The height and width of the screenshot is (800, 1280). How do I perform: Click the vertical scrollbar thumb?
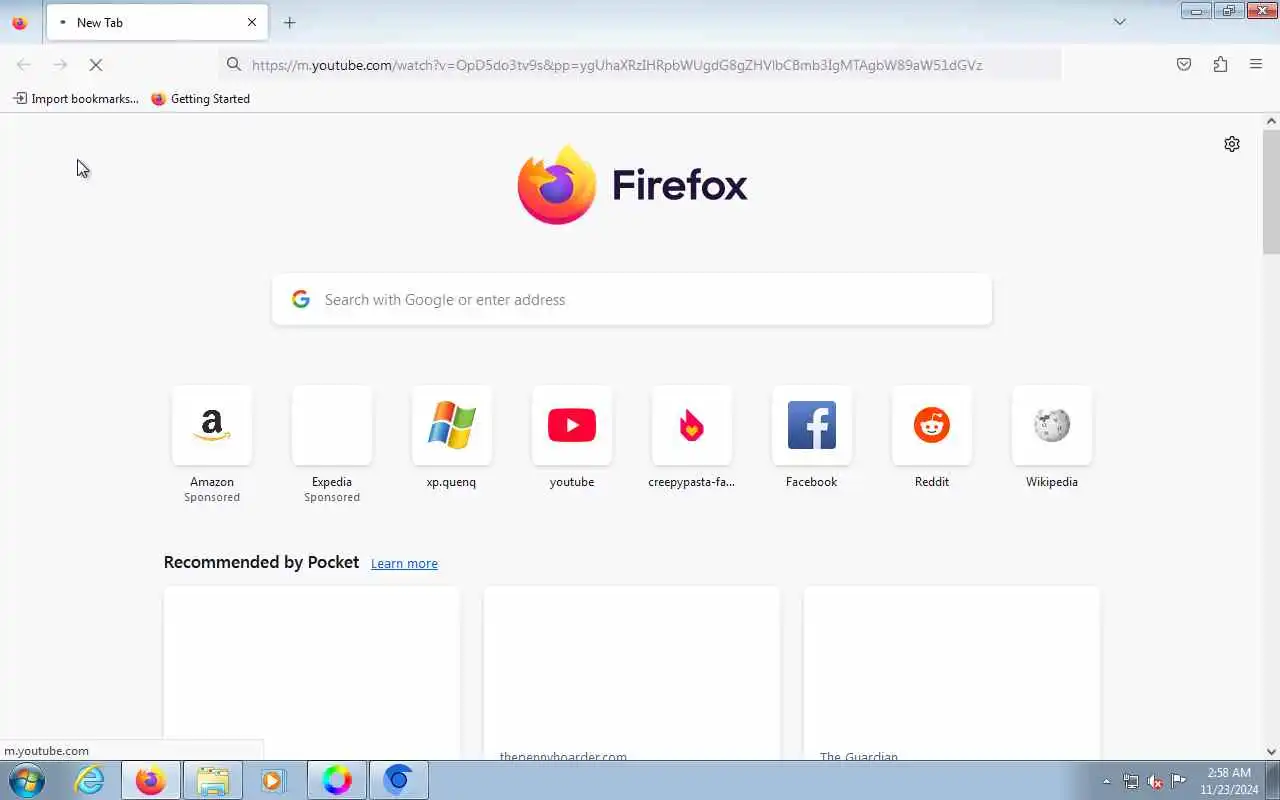coord(1271,192)
